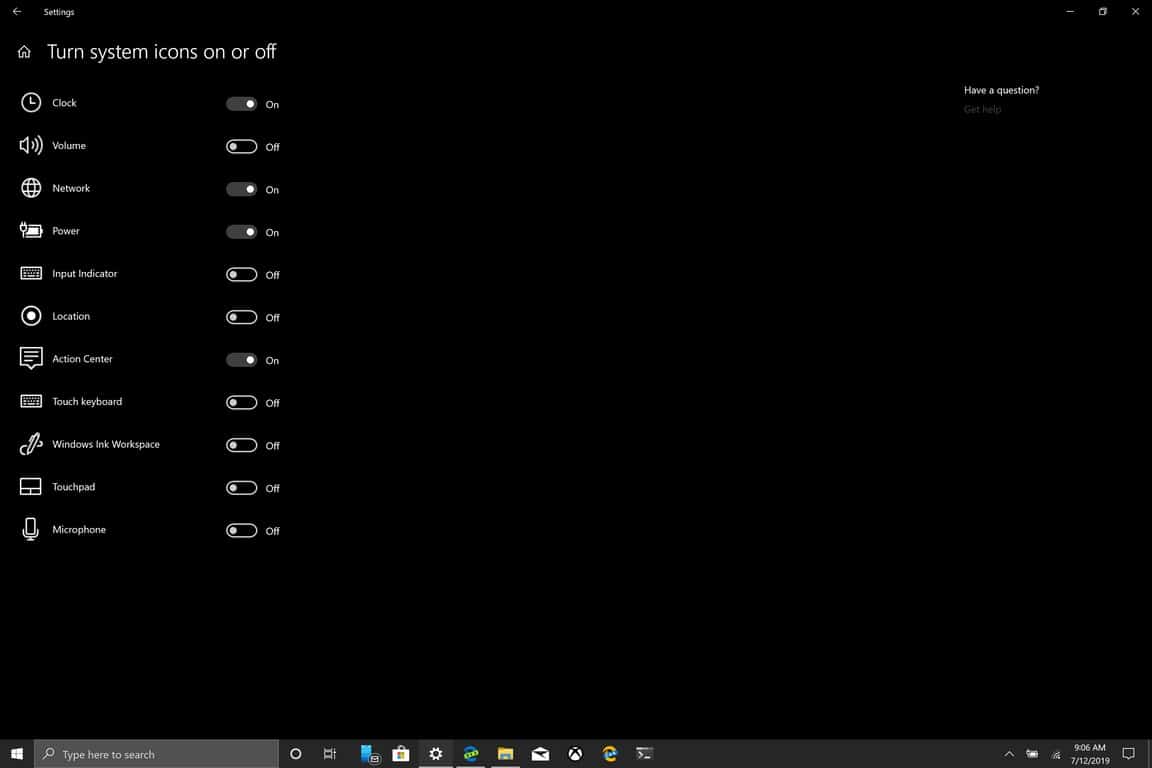The width and height of the screenshot is (1152, 768).
Task: Enable the Microphone icon toggle
Action: [x=241, y=531]
